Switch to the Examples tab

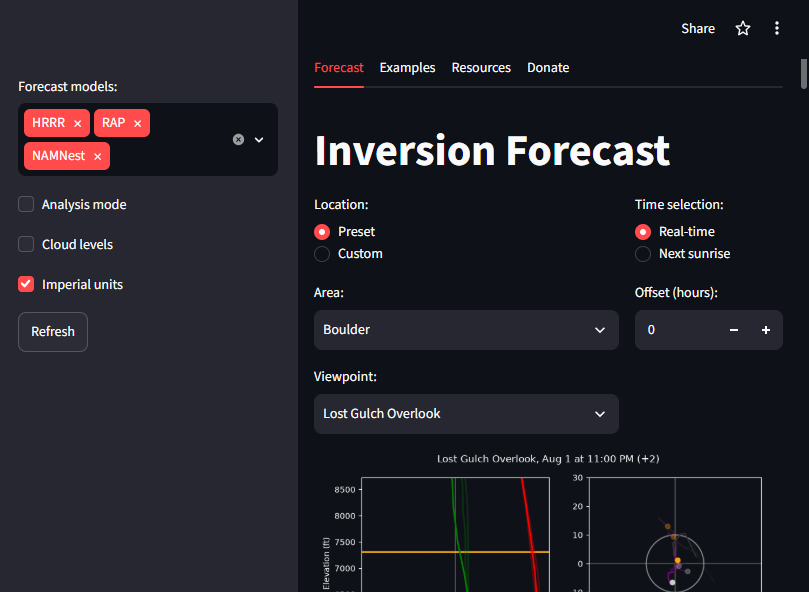408,68
